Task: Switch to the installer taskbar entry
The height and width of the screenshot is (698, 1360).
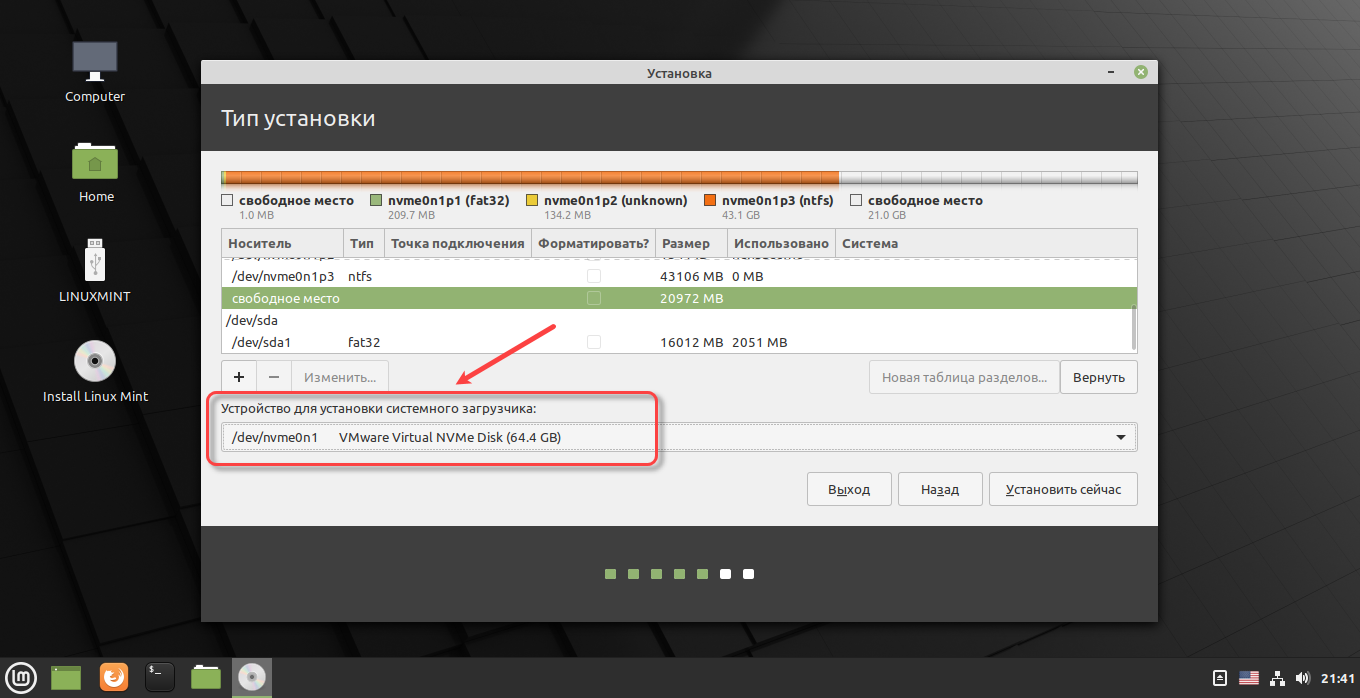Action: coord(251,677)
